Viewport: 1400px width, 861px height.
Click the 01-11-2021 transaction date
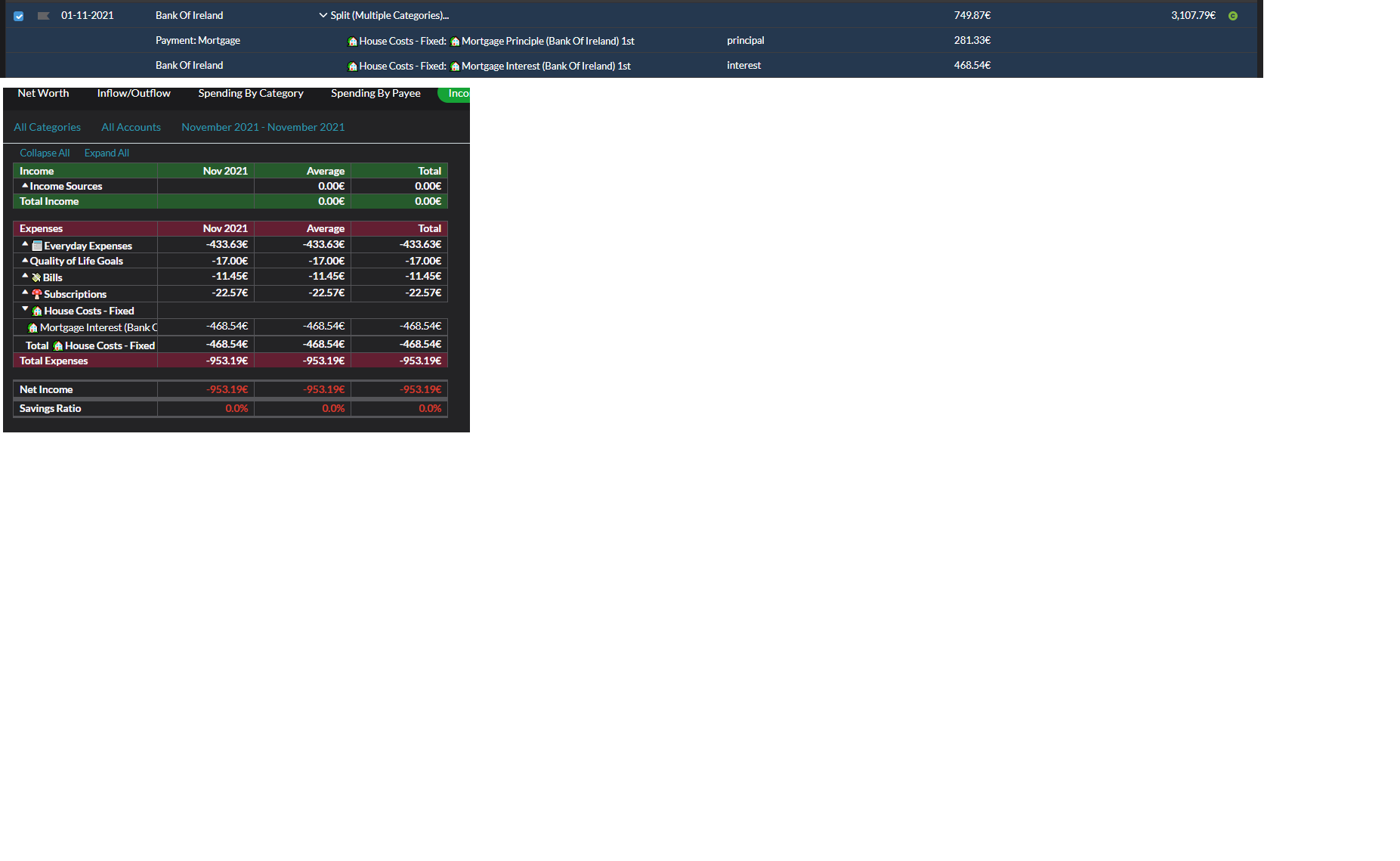88,15
